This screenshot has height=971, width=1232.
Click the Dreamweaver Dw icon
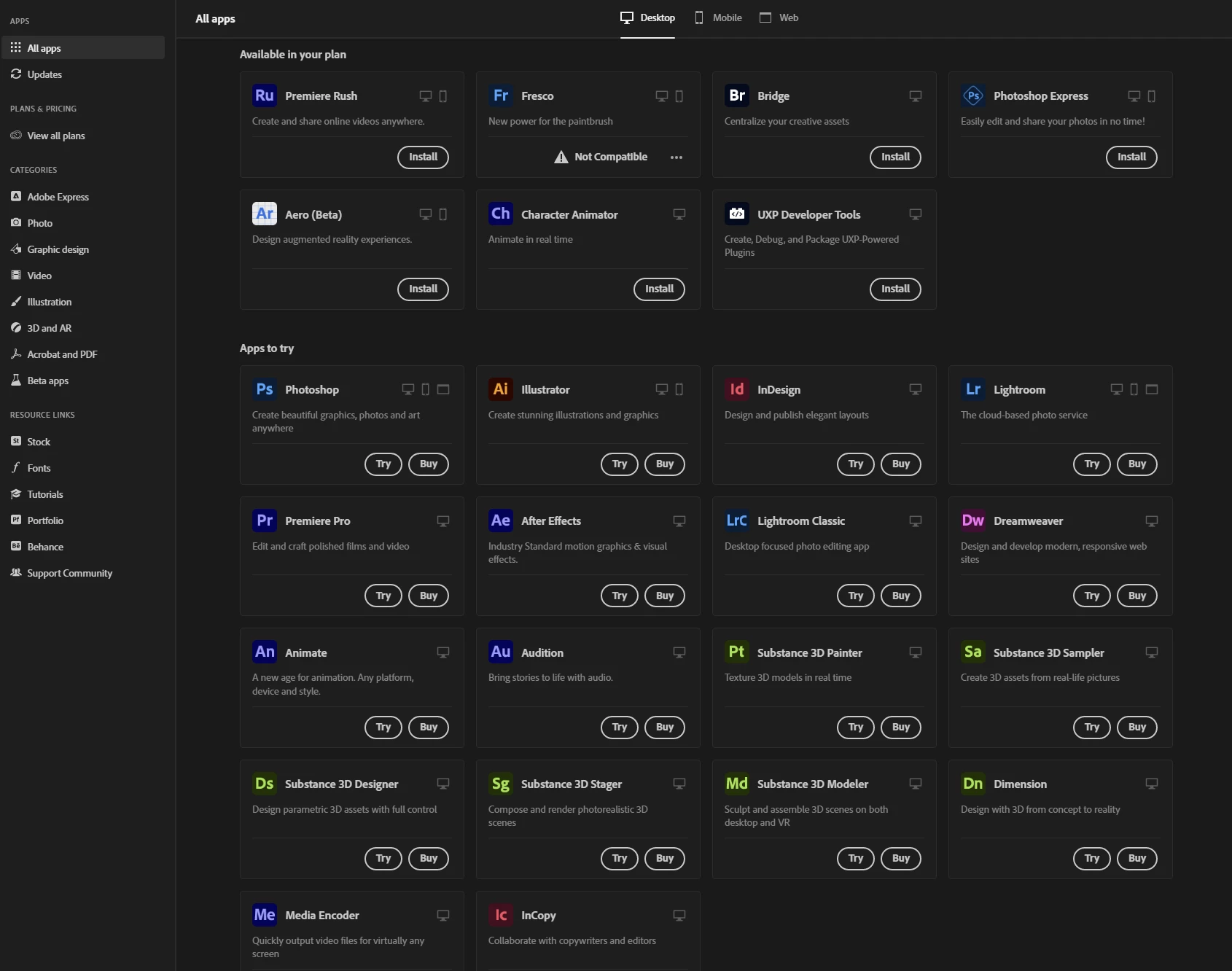click(973, 520)
